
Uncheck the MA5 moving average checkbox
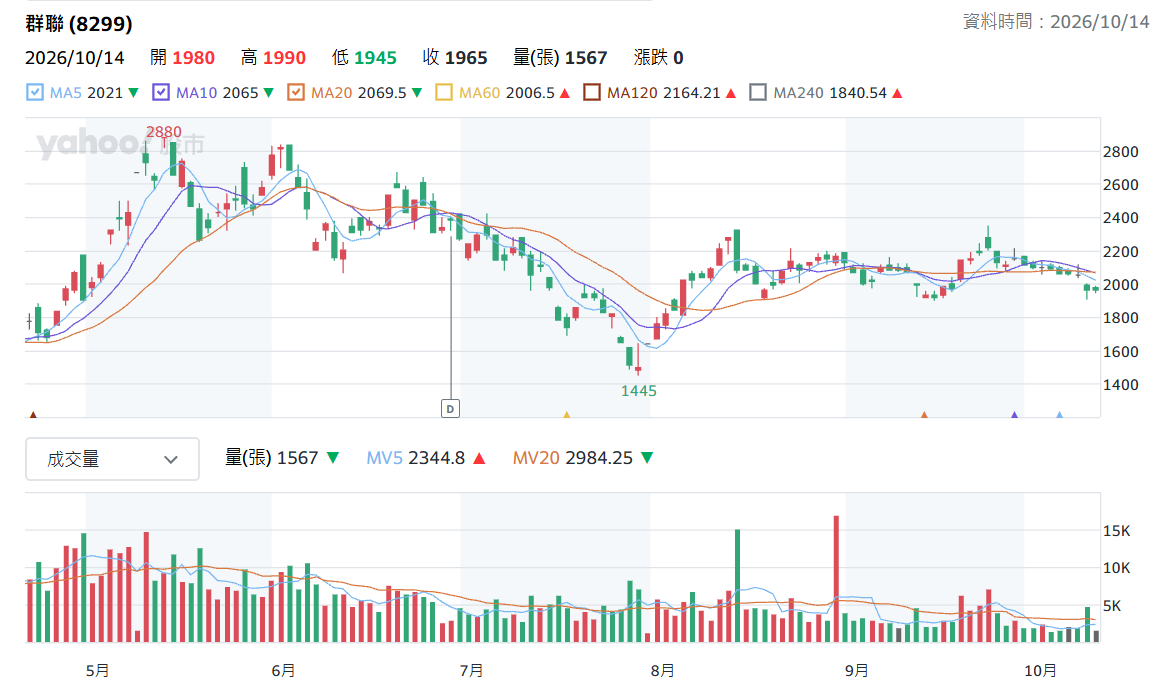[x=35, y=93]
